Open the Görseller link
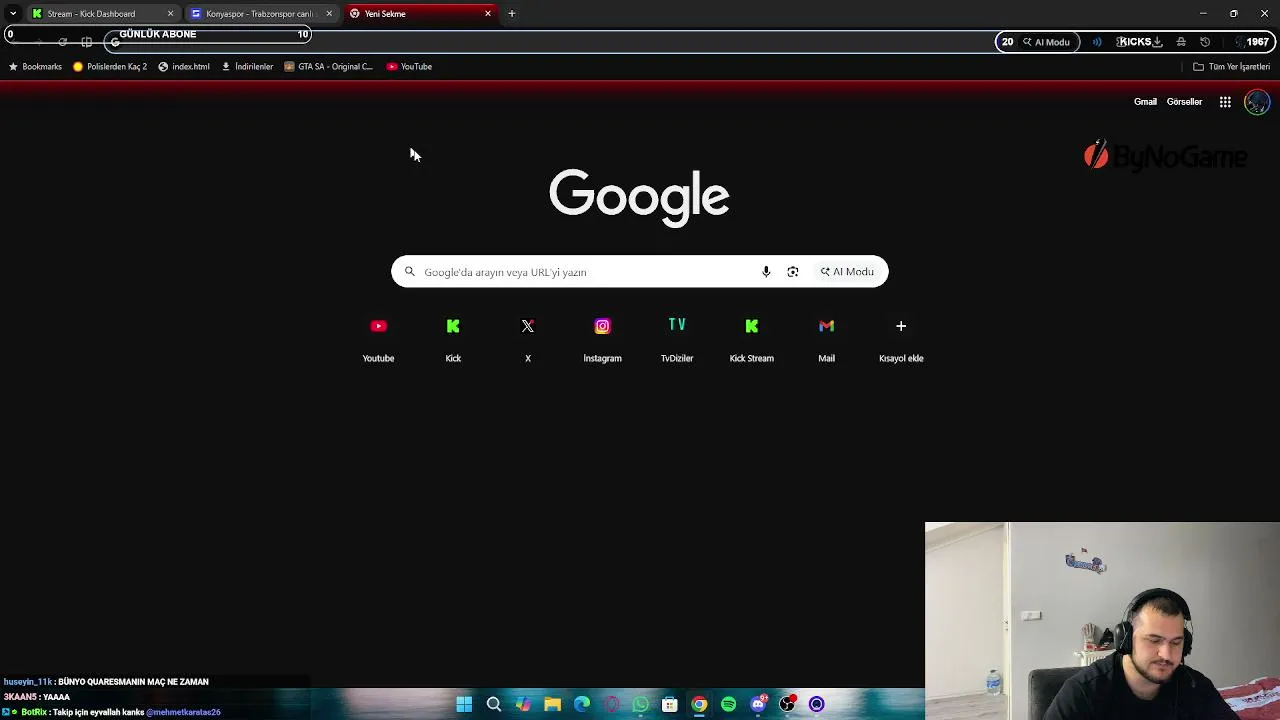Viewport: 1280px width, 720px height. coord(1184,102)
